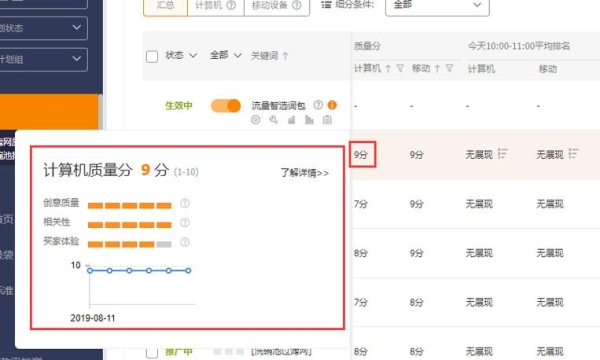
Task: Click the 9分 computer score in highlighted row
Action: point(360,155)
